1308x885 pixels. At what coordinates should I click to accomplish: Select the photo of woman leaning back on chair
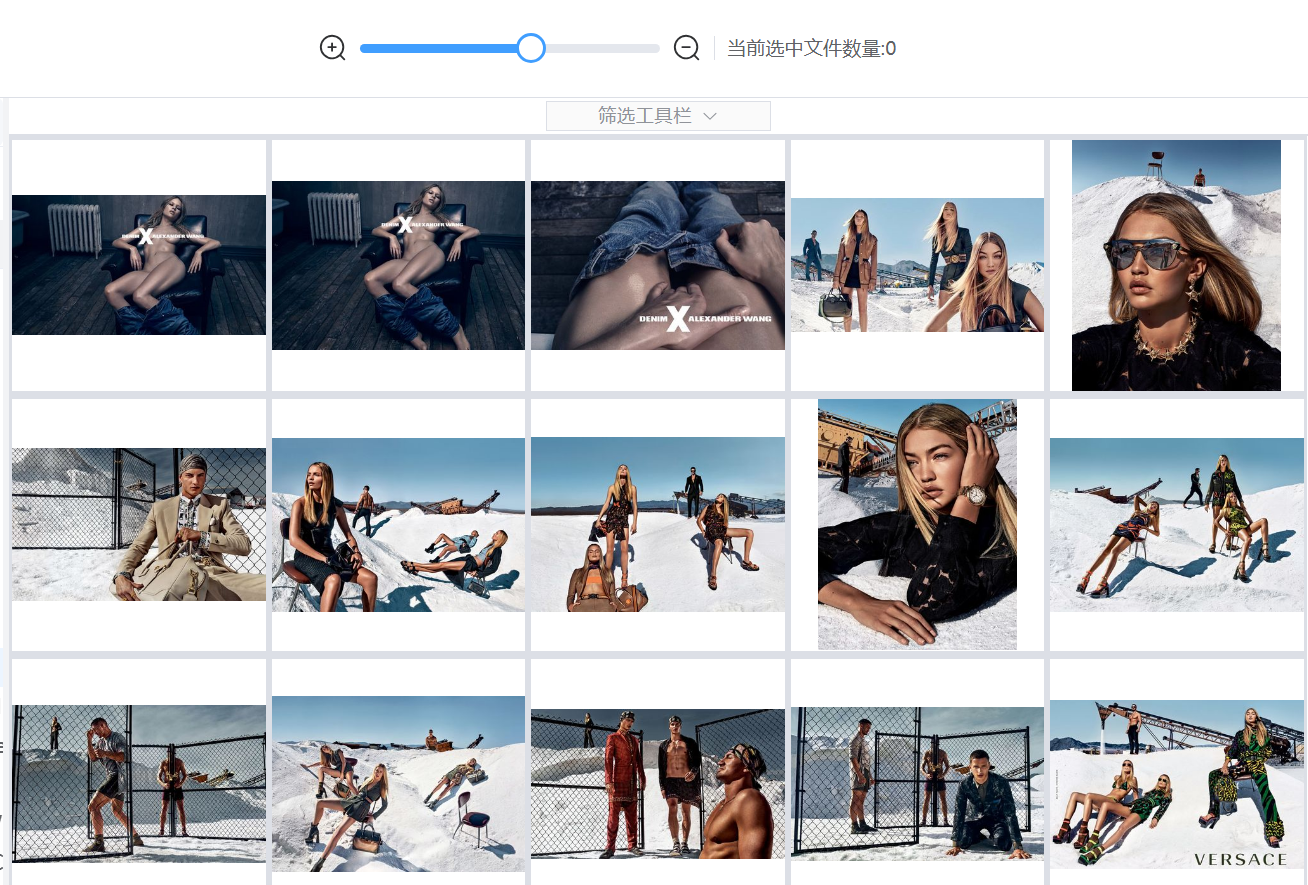[1177, 524]
